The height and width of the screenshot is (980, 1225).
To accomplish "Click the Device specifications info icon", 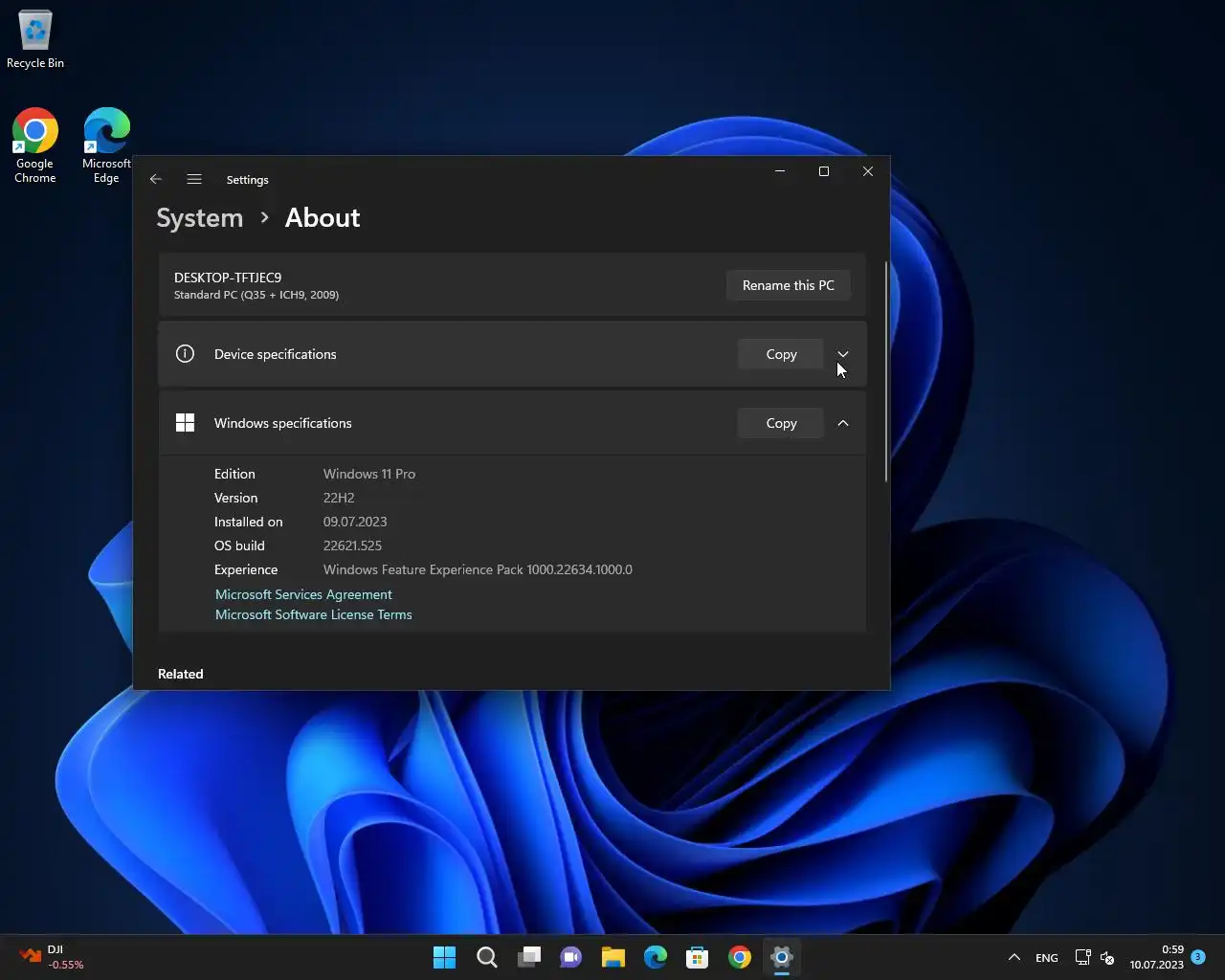I will [x=185, y=354].
